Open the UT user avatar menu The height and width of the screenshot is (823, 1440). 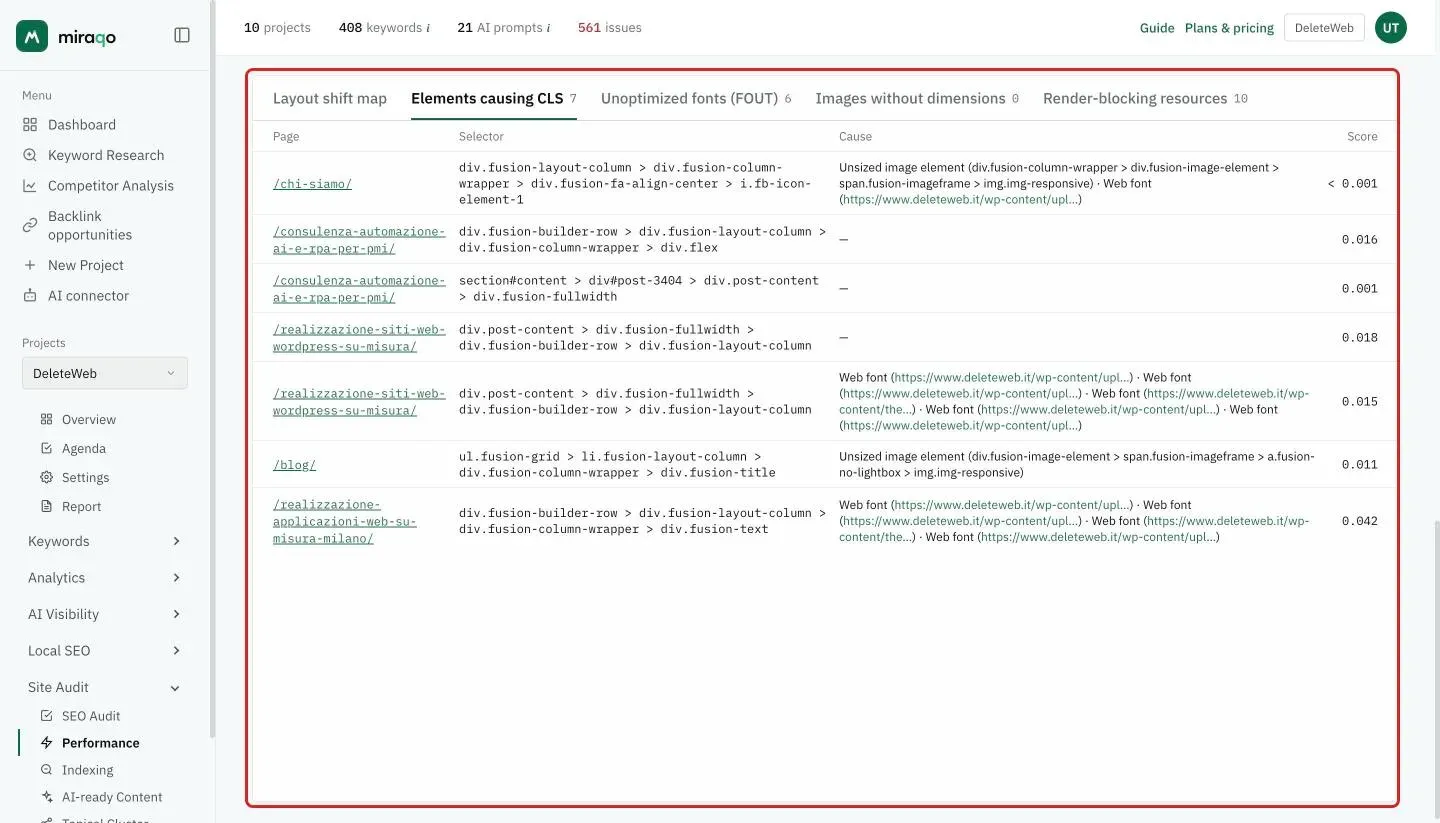[1391, 28]
